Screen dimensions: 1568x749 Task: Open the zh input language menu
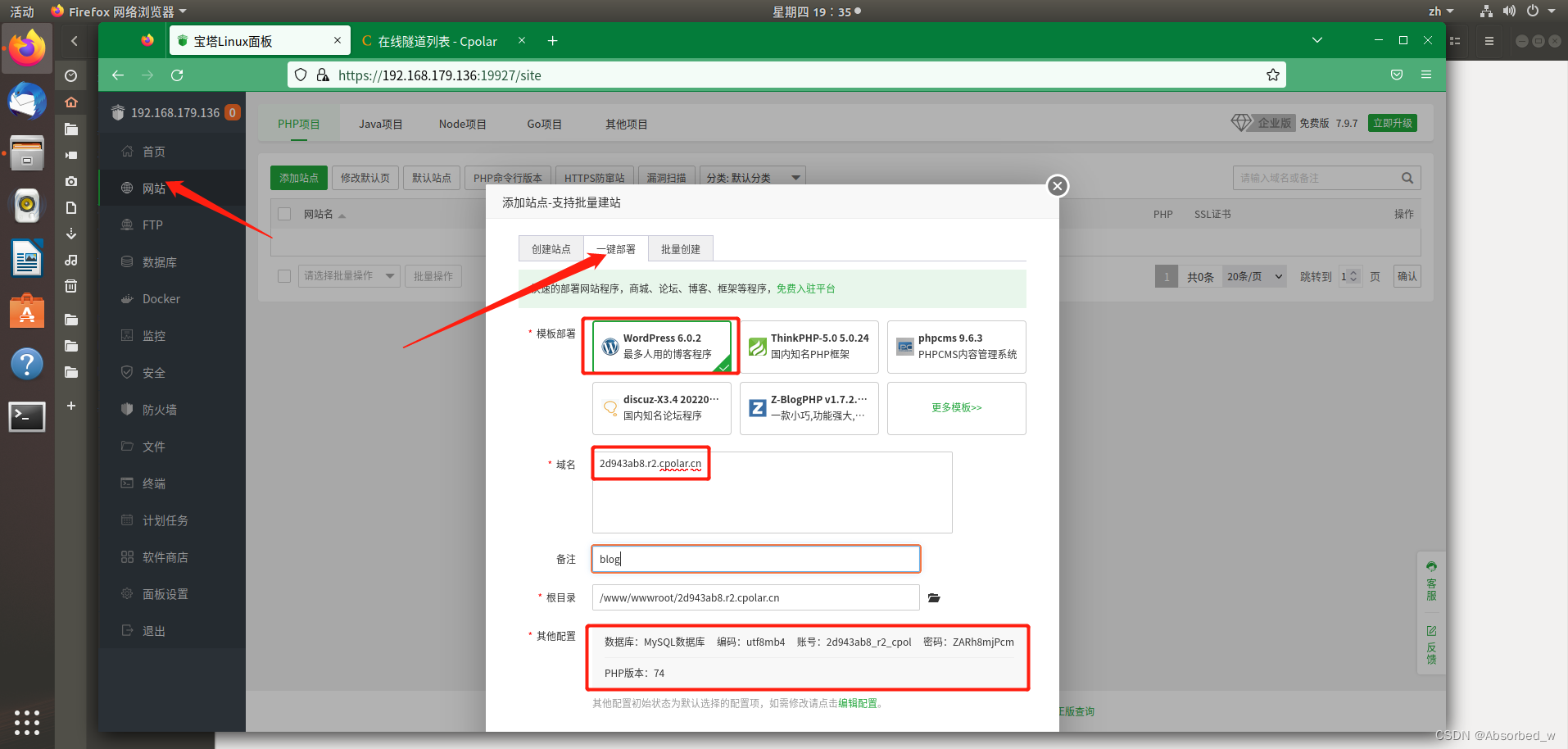point(1441,11)
